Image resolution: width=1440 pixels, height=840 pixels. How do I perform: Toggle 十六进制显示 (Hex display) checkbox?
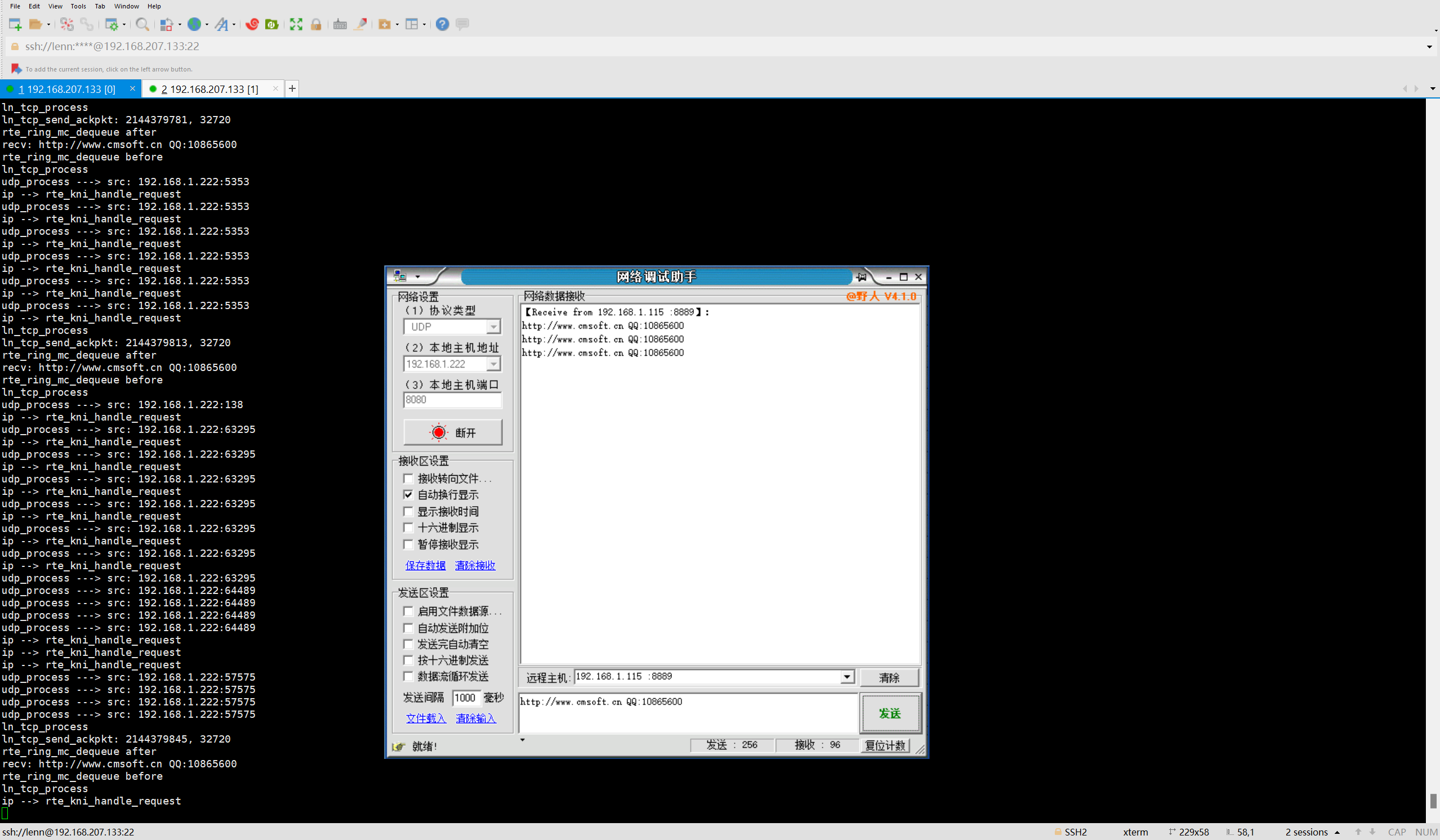click(408, 528)
